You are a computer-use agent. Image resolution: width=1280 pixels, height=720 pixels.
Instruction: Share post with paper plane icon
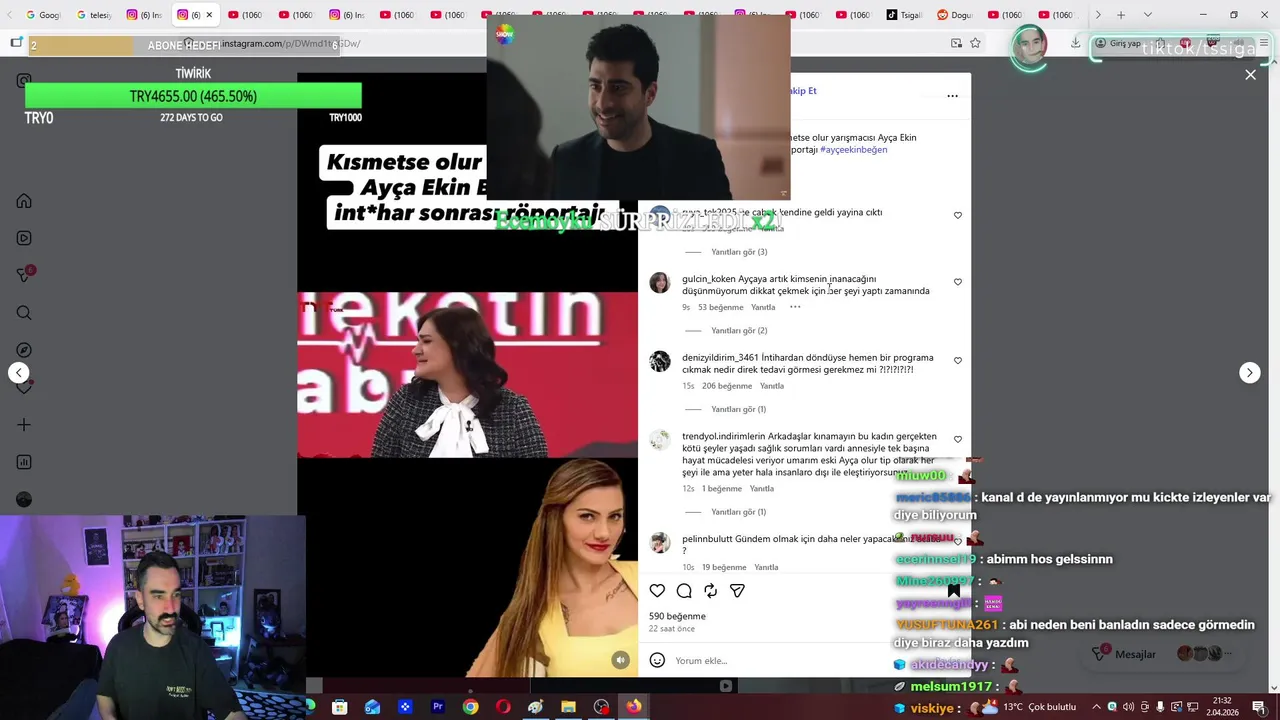(737, 591)
